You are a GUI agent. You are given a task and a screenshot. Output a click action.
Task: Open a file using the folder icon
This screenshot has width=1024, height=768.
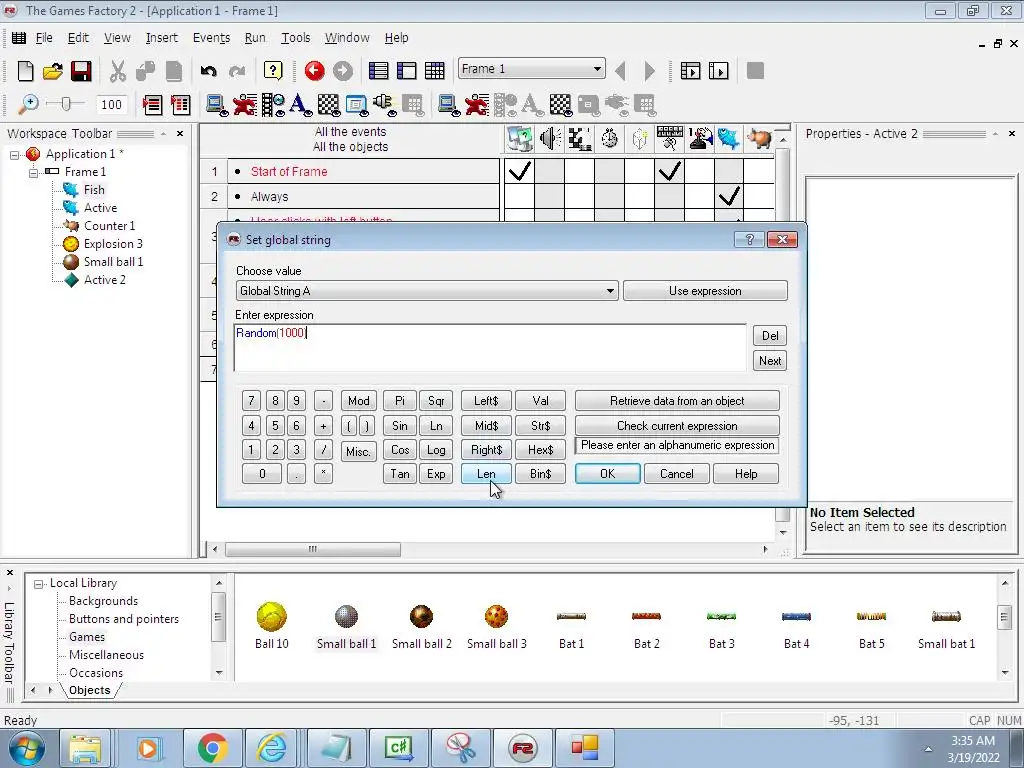(53, 71)
